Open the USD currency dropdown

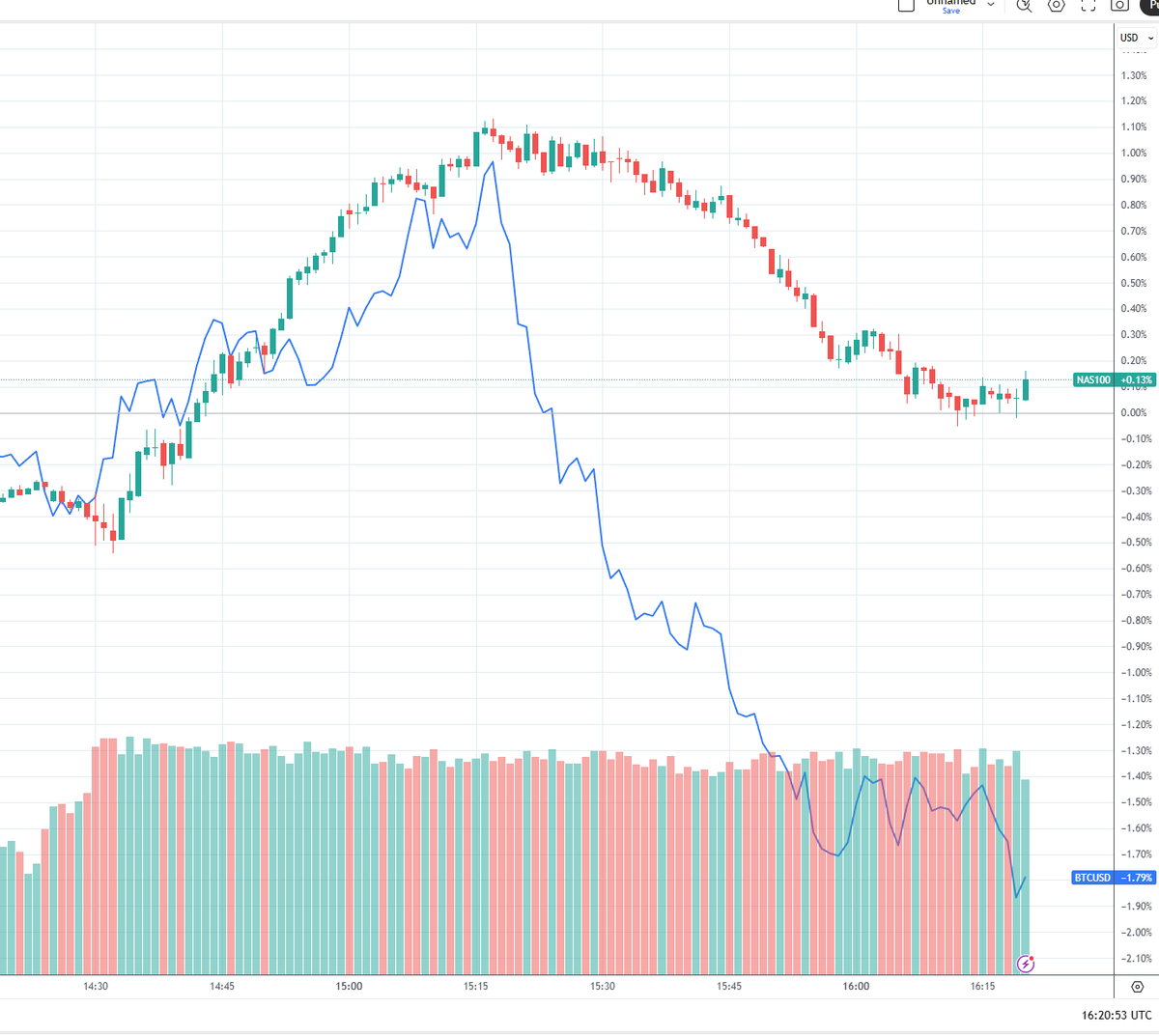pos(1136,38)
